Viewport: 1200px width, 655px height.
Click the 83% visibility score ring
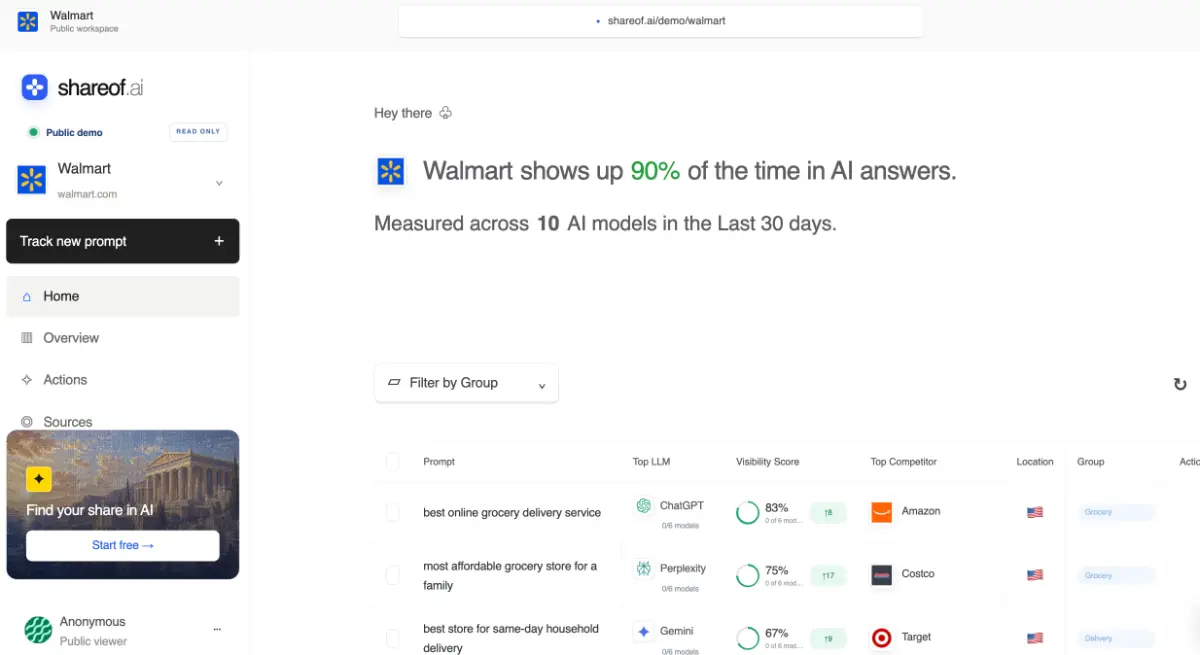point(747,513)
